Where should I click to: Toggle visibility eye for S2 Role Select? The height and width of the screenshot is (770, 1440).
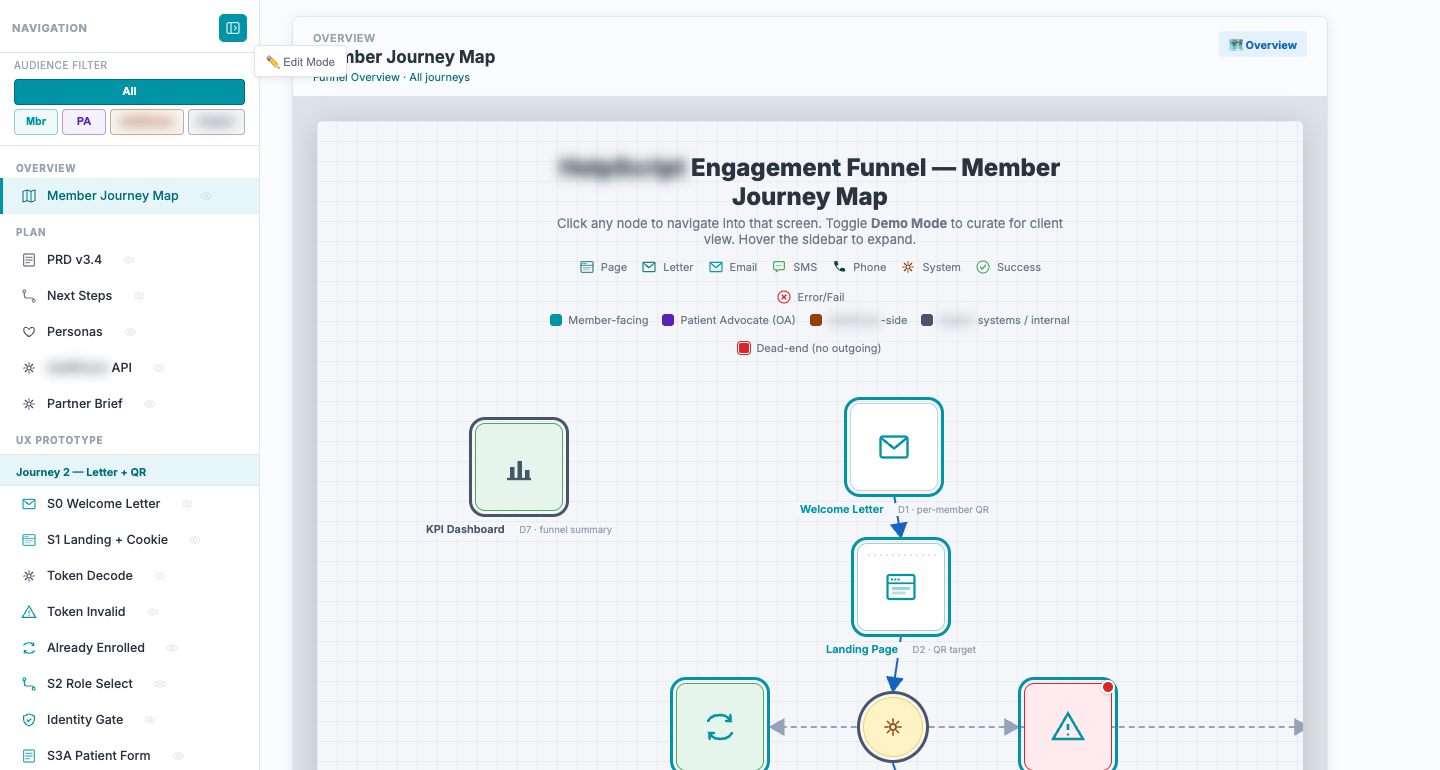tap(160, 684)
